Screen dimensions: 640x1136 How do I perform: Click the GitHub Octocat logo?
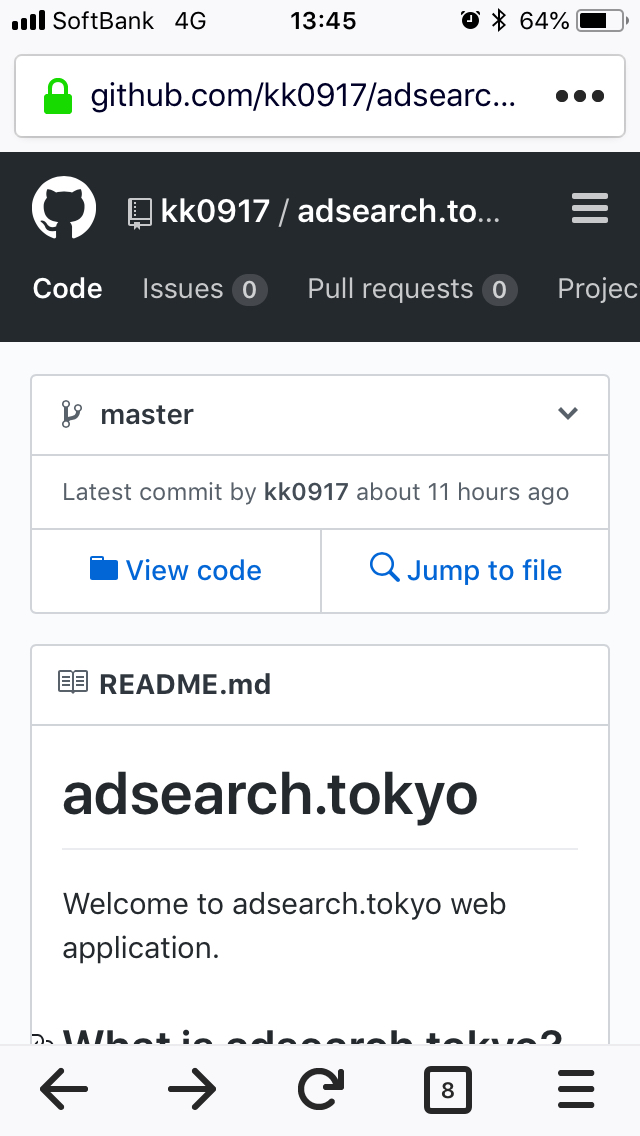tap(64, 209)
